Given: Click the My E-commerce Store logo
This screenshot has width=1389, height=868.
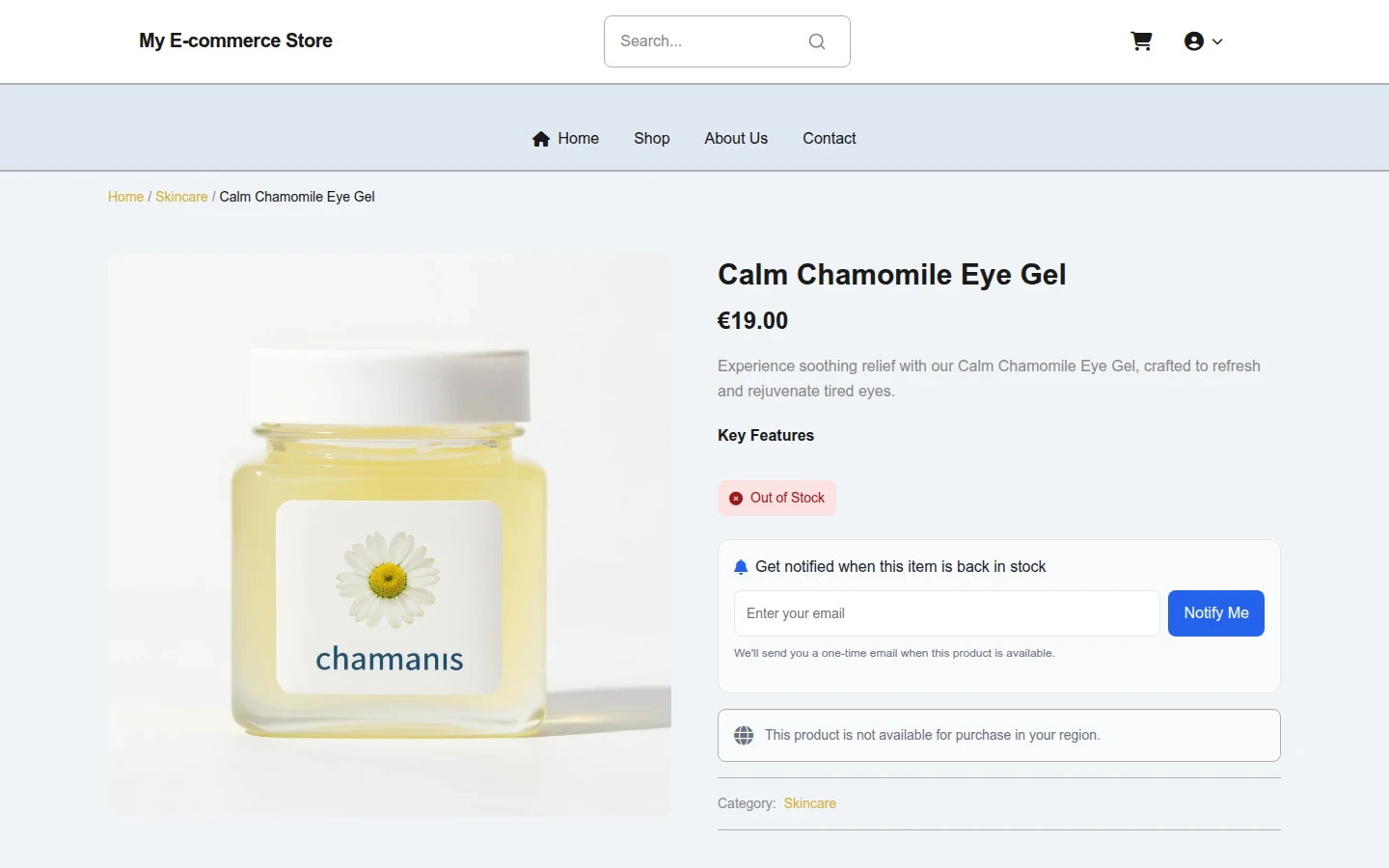Looking at the screenshot, I should 235,41.
